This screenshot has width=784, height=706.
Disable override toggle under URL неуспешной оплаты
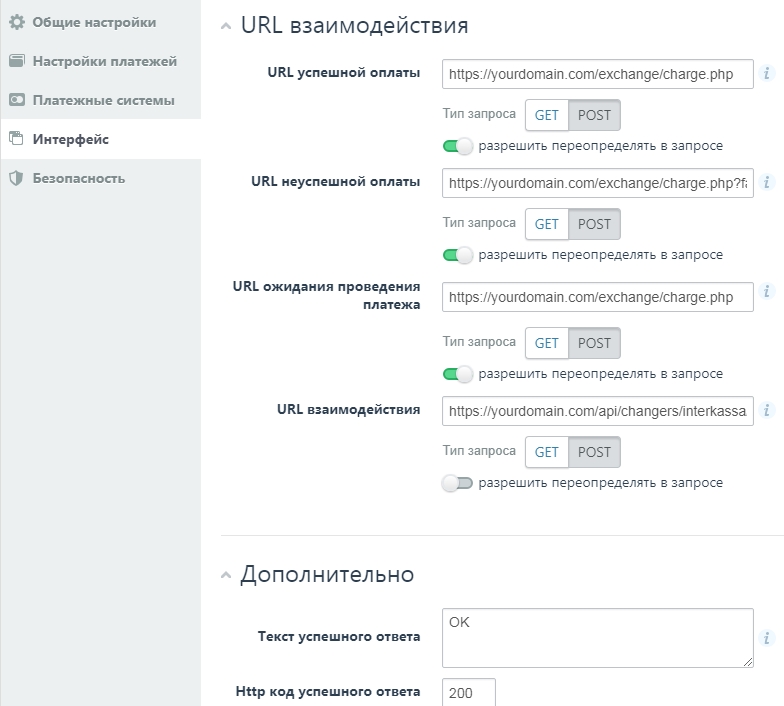(458, 255)
